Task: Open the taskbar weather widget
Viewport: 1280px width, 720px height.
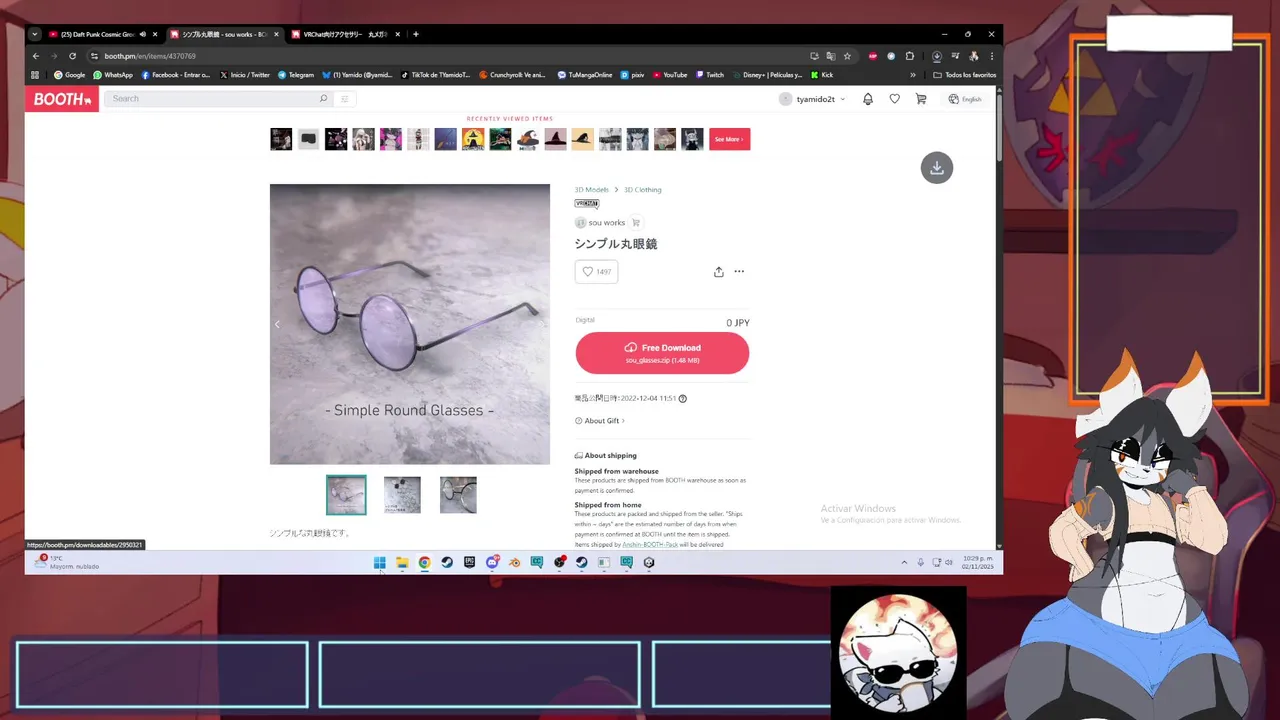Action: (x=68, y=563)
